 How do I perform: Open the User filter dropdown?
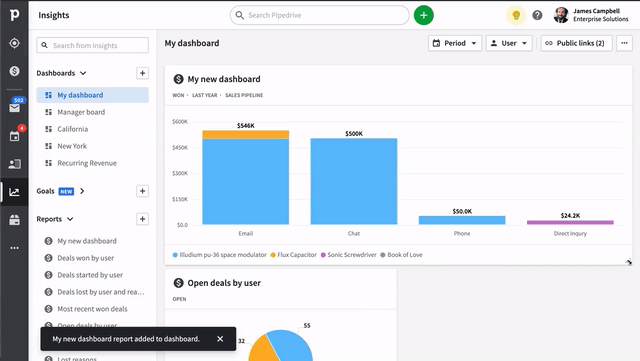point(509,43)
